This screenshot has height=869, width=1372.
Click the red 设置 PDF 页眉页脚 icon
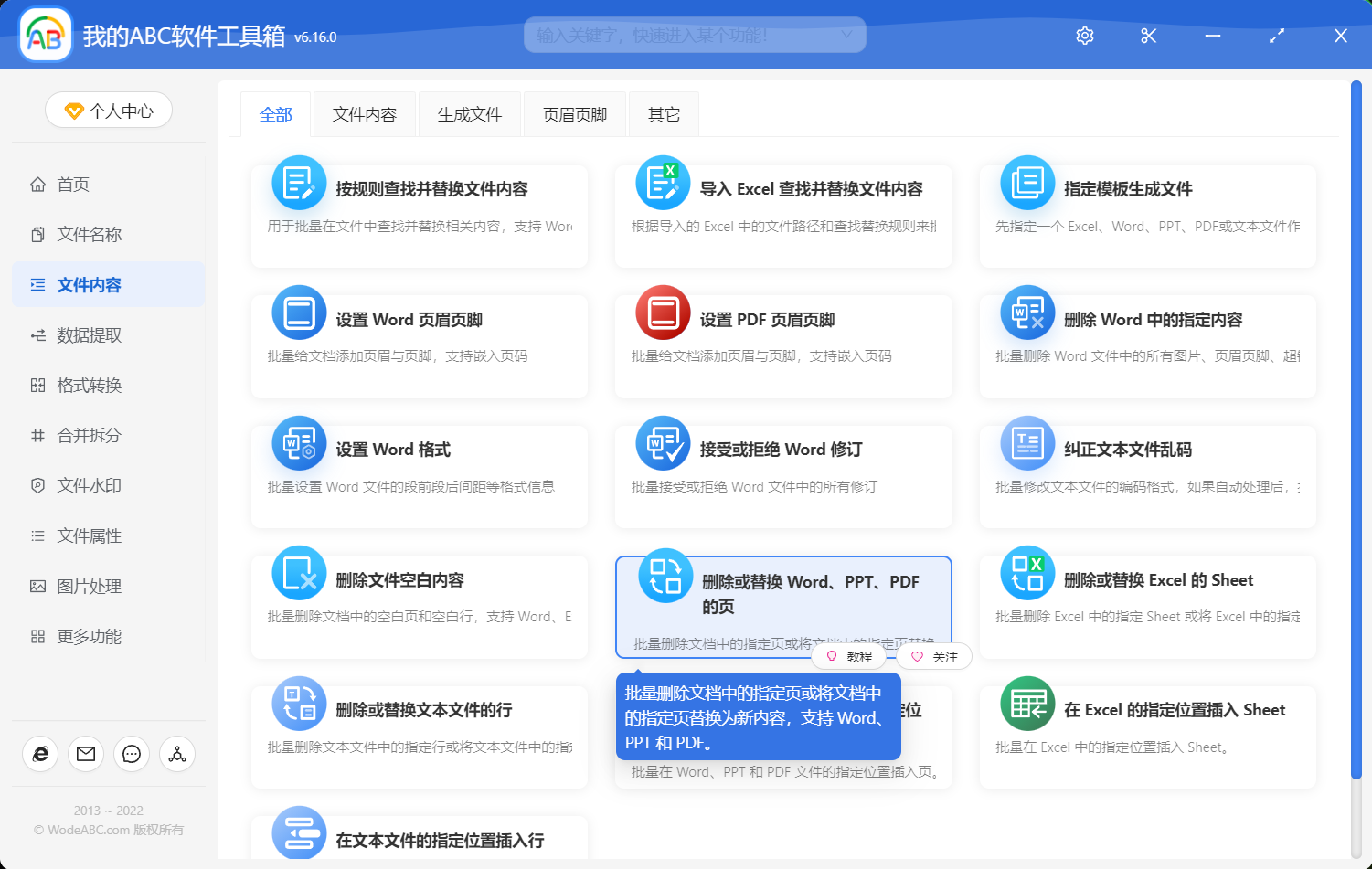click(662, 312)
